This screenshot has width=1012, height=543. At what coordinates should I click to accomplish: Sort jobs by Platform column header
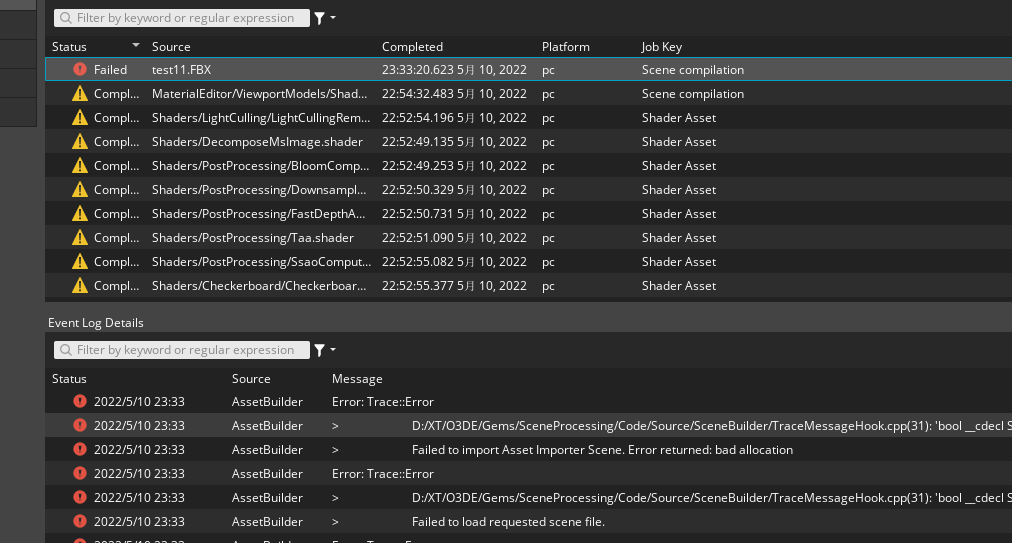tap(565, 46)
